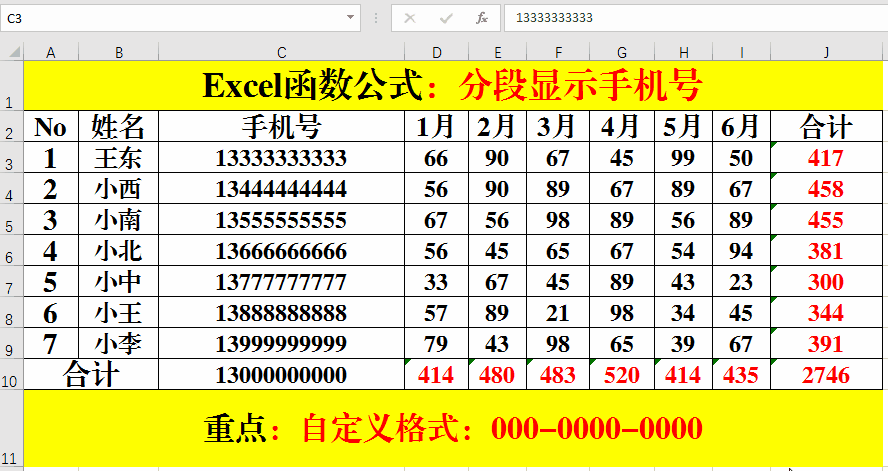Click the name cell '小中'
The width and height of the screenshot is (888, 471).
click(x=119, y=281)
